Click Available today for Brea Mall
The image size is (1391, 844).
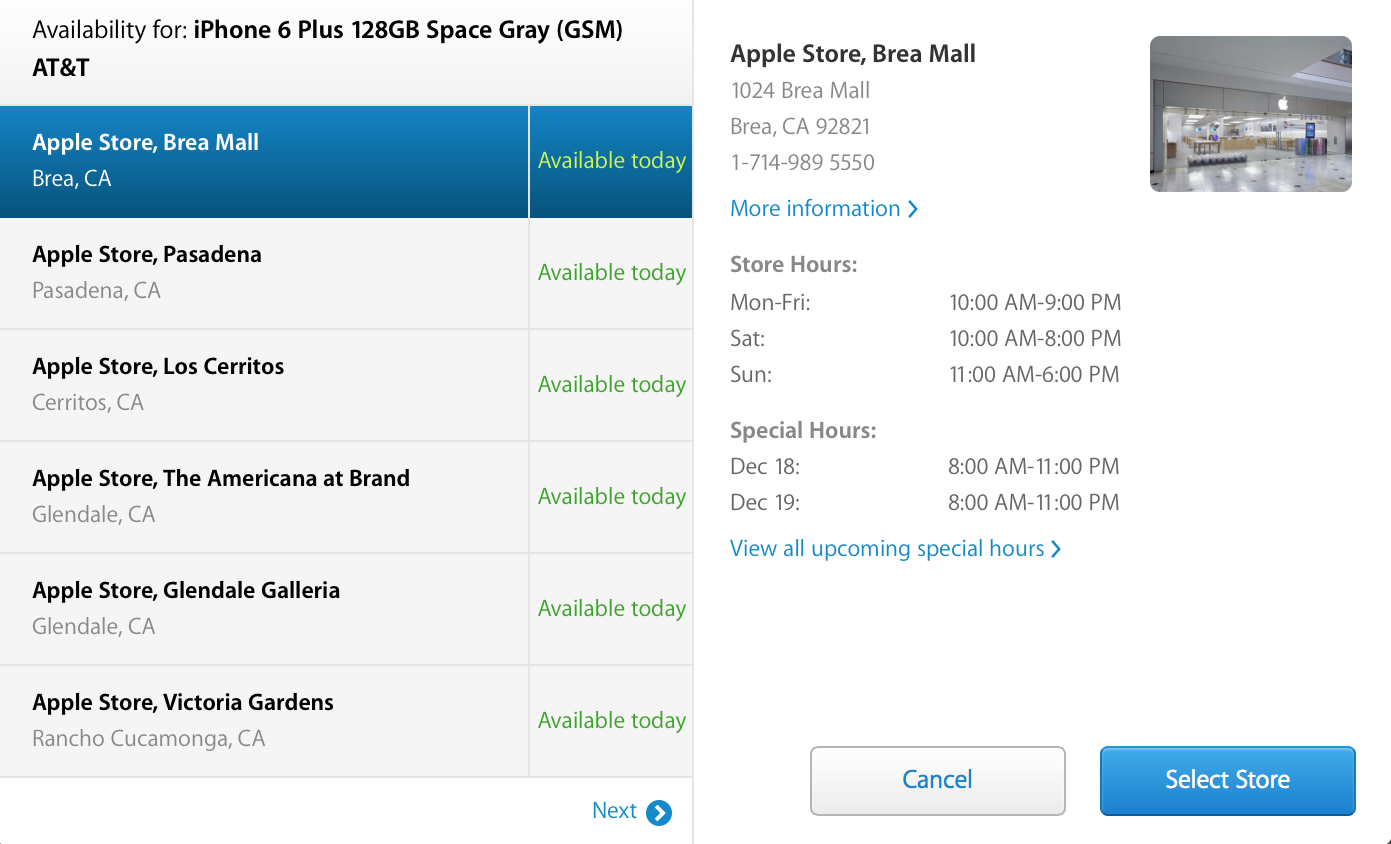(x=612, y=161)
